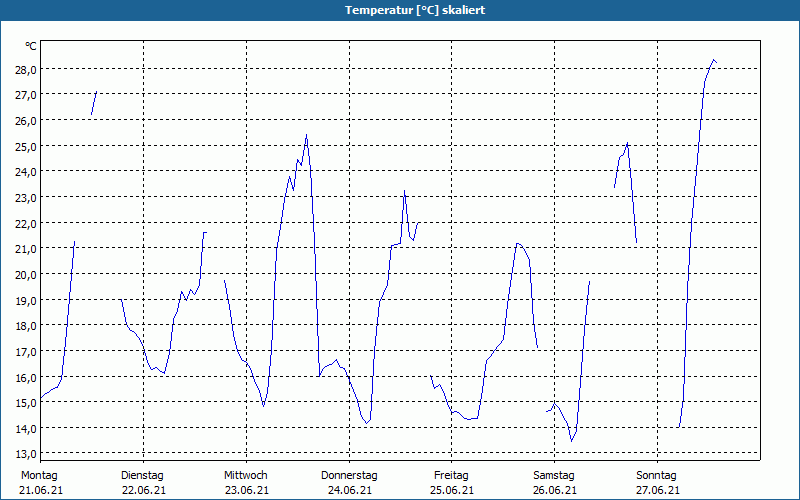Click the 18,0 axis value
Viewport: 800px width, 500px height.
coord(26,326)
